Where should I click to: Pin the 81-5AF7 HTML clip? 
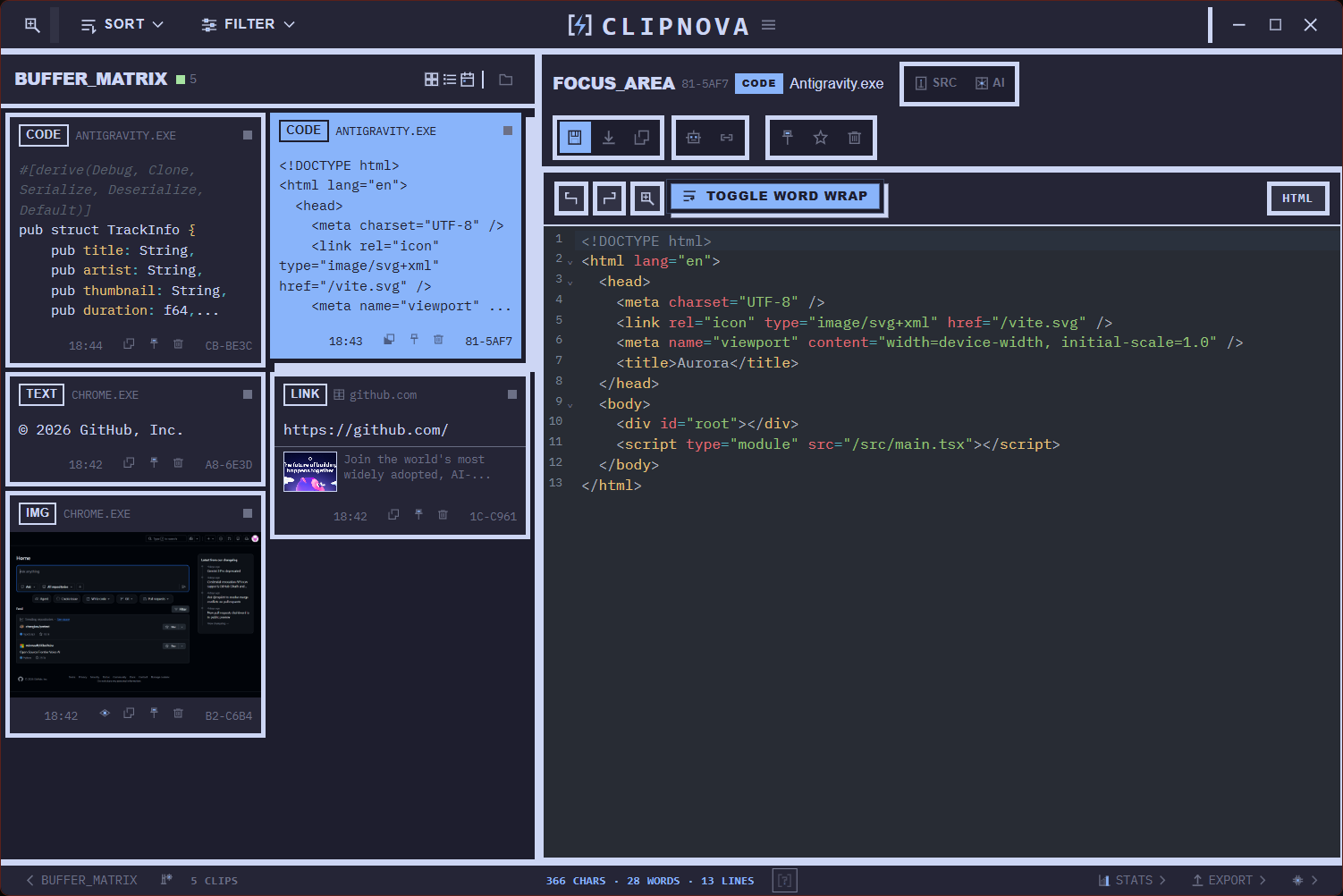[x=414, y=340]
